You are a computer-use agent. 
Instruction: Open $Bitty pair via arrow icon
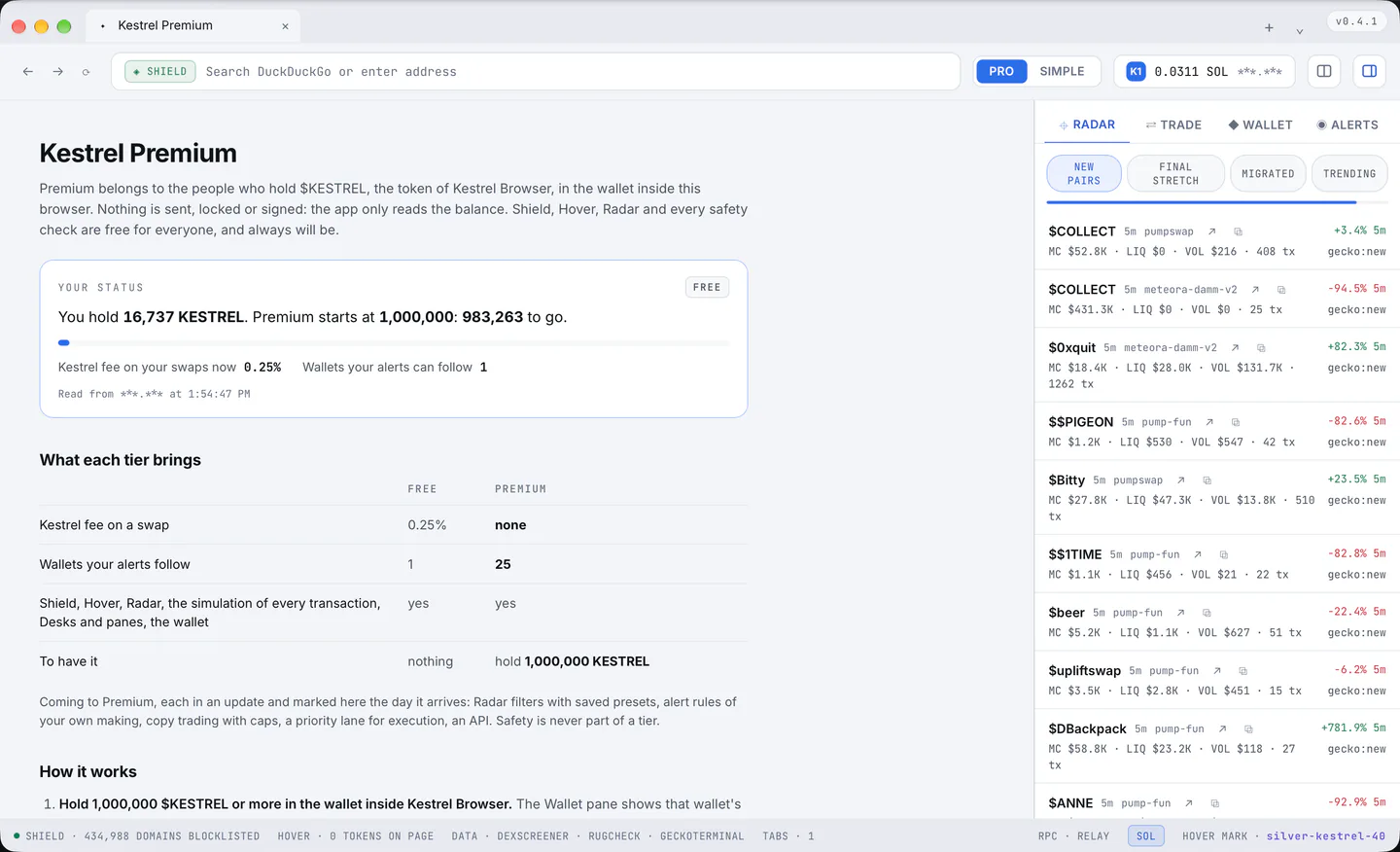click(1181, 480)
